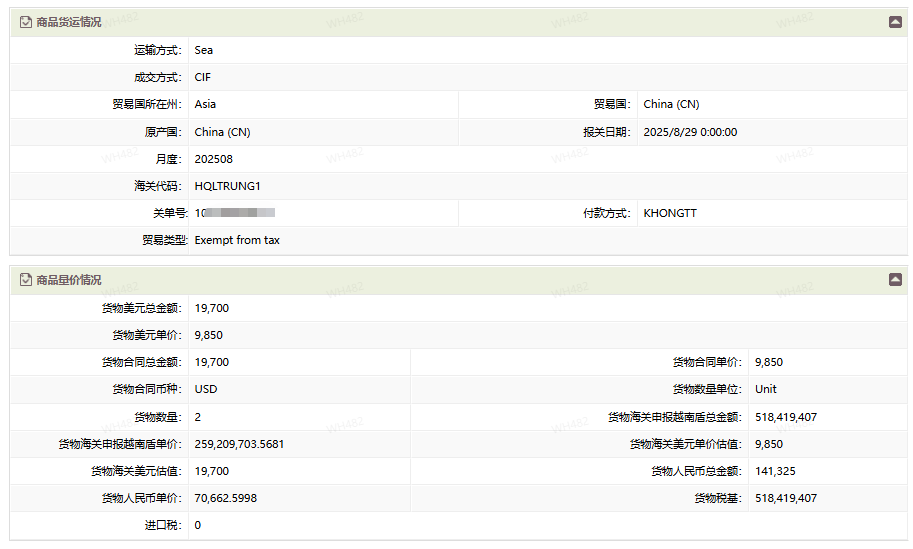
Task: Click the check icon beside 商品量价情况
Action: pyautogui.click(x=26, y=280)
